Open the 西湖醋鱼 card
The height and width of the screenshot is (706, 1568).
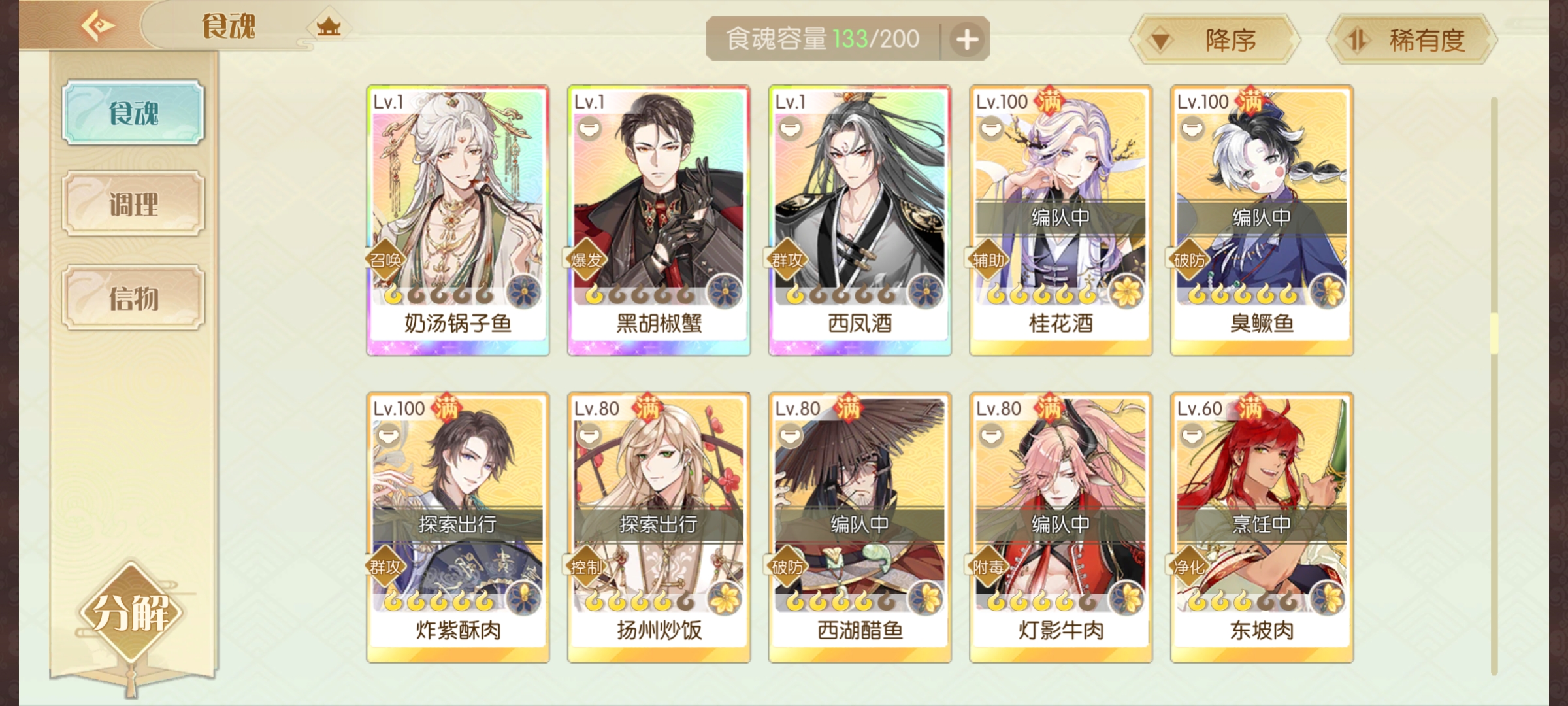pyautogui.click(x=860, y=527)
